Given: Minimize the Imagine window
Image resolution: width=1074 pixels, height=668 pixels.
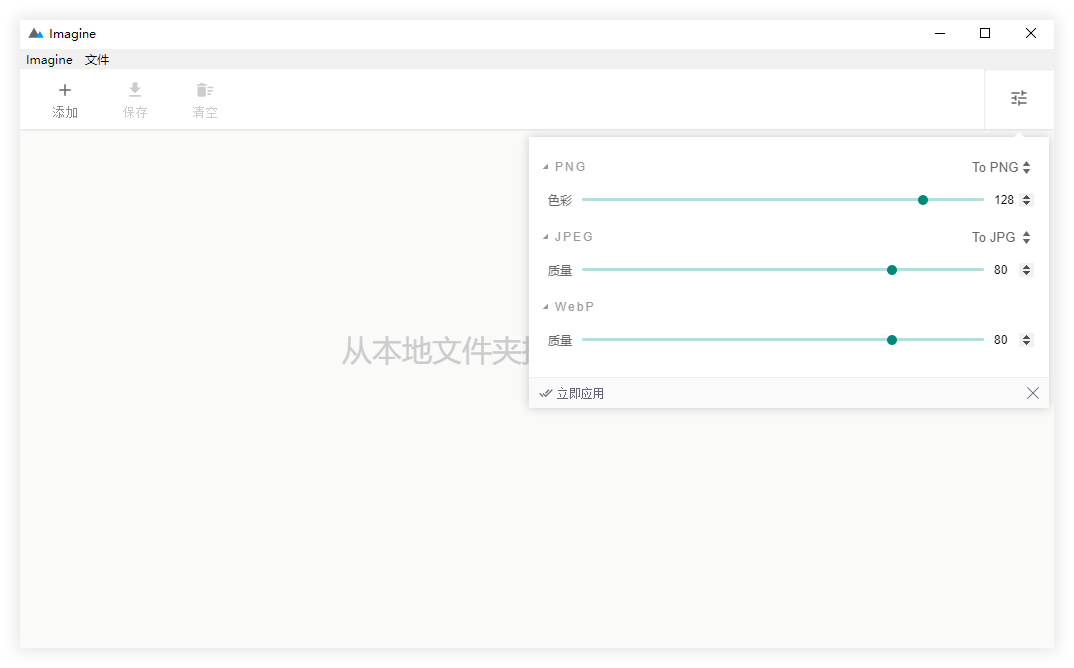Looking at the screenshot, I should tap(940, 33).
